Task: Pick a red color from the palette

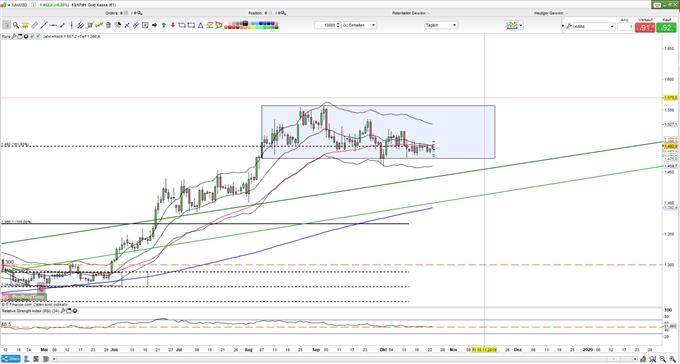Action: 227,27
